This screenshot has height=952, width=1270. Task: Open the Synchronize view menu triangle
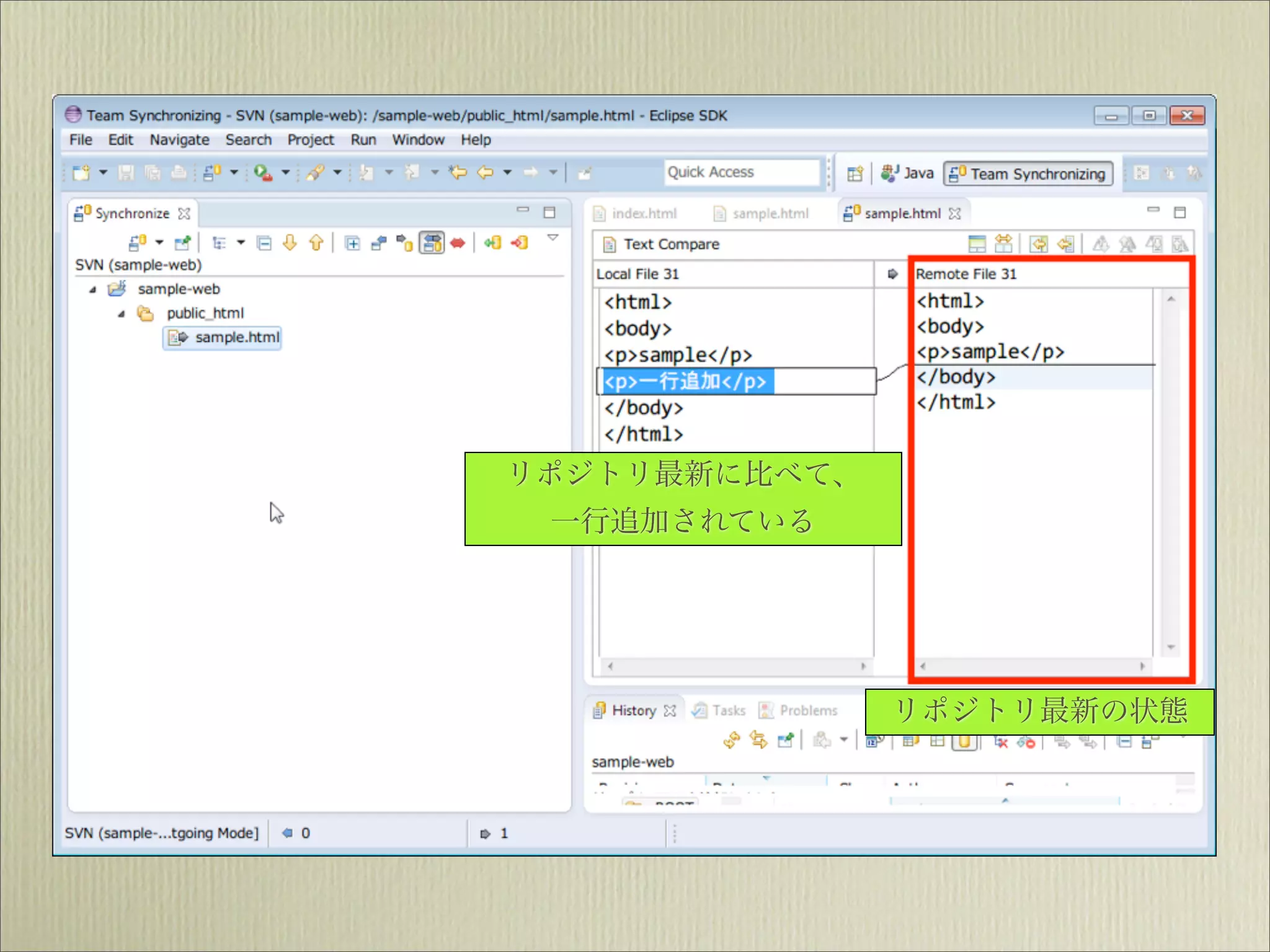[553, 237]
